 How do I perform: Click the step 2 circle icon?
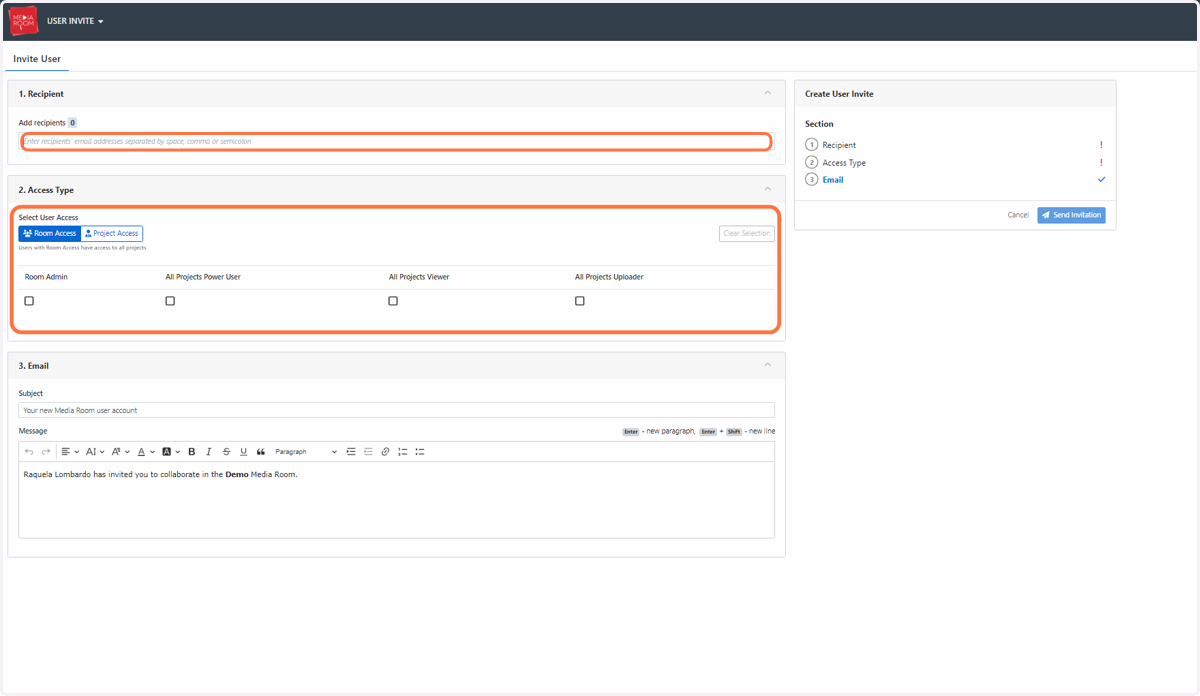(811, 162)
